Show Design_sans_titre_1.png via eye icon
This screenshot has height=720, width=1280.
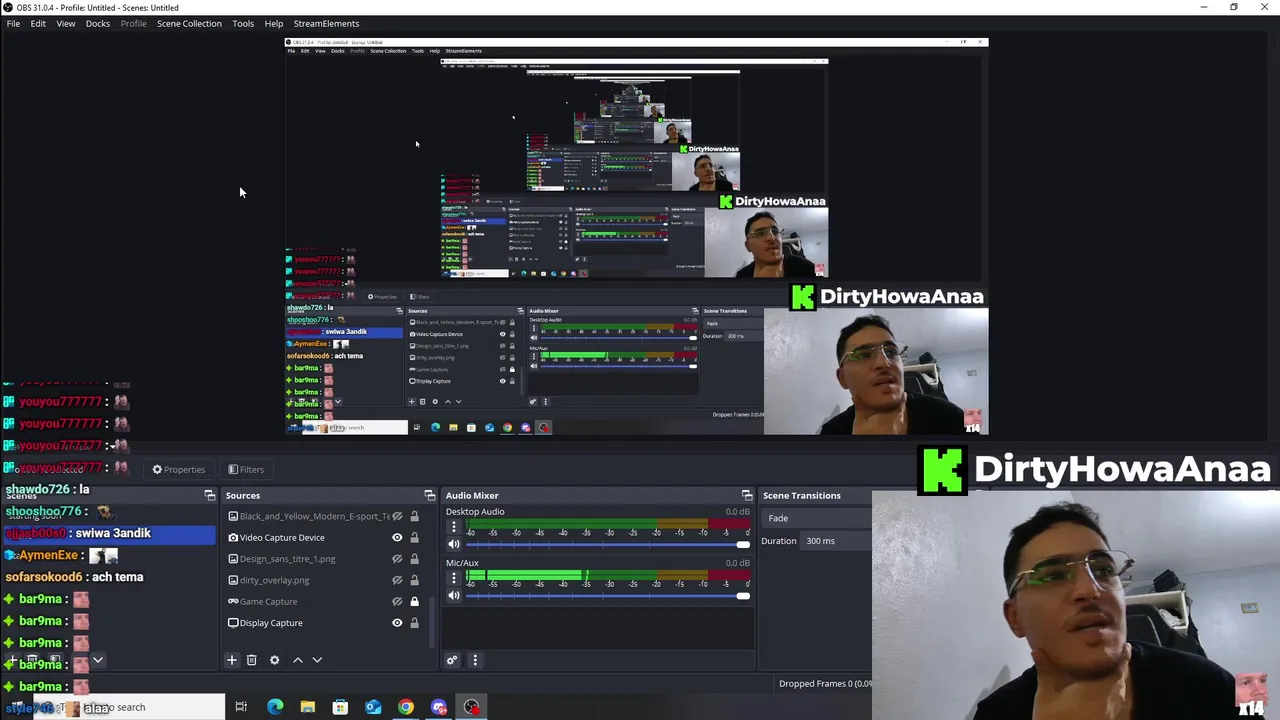point(397,559)
